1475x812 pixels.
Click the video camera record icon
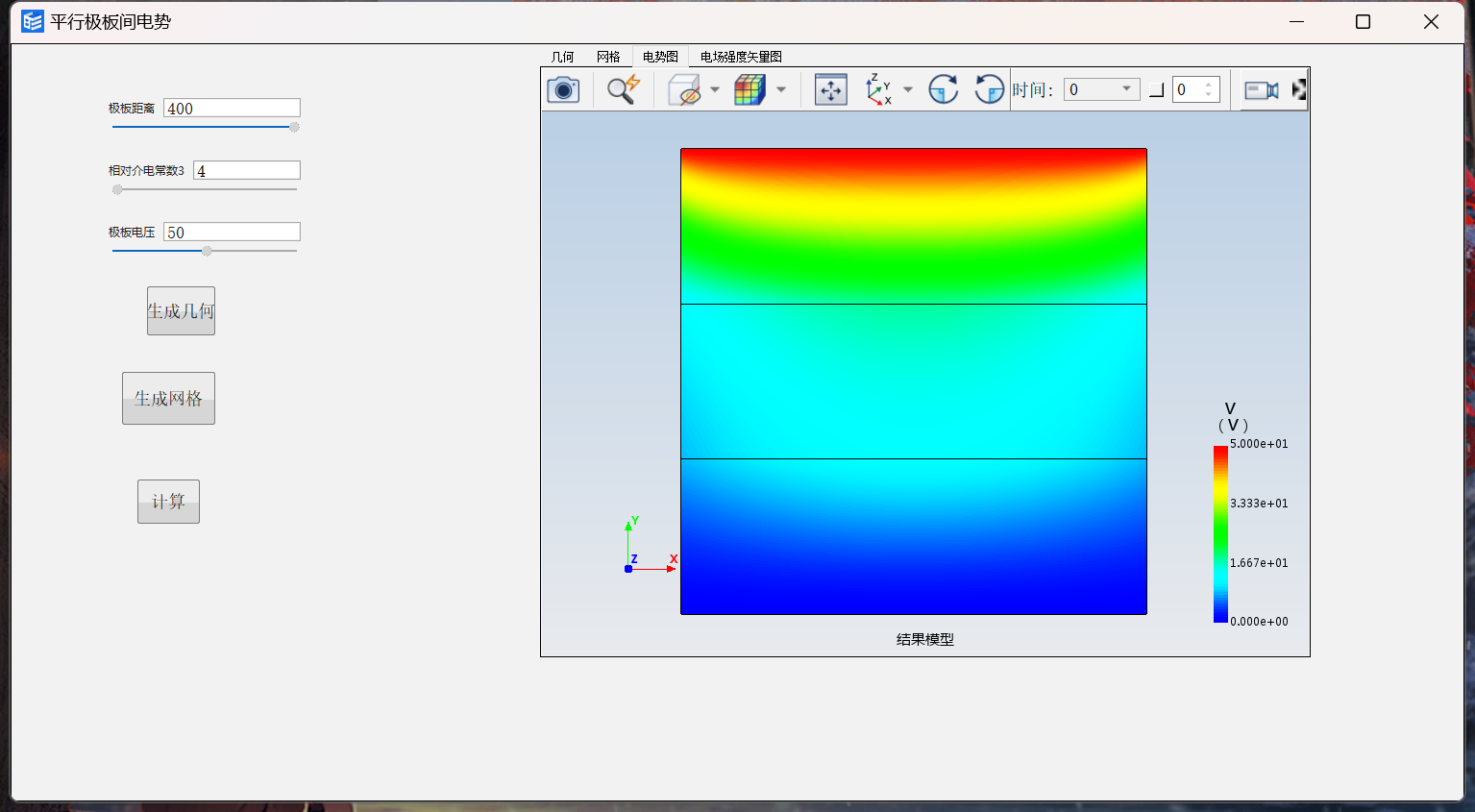(1262, 90)
